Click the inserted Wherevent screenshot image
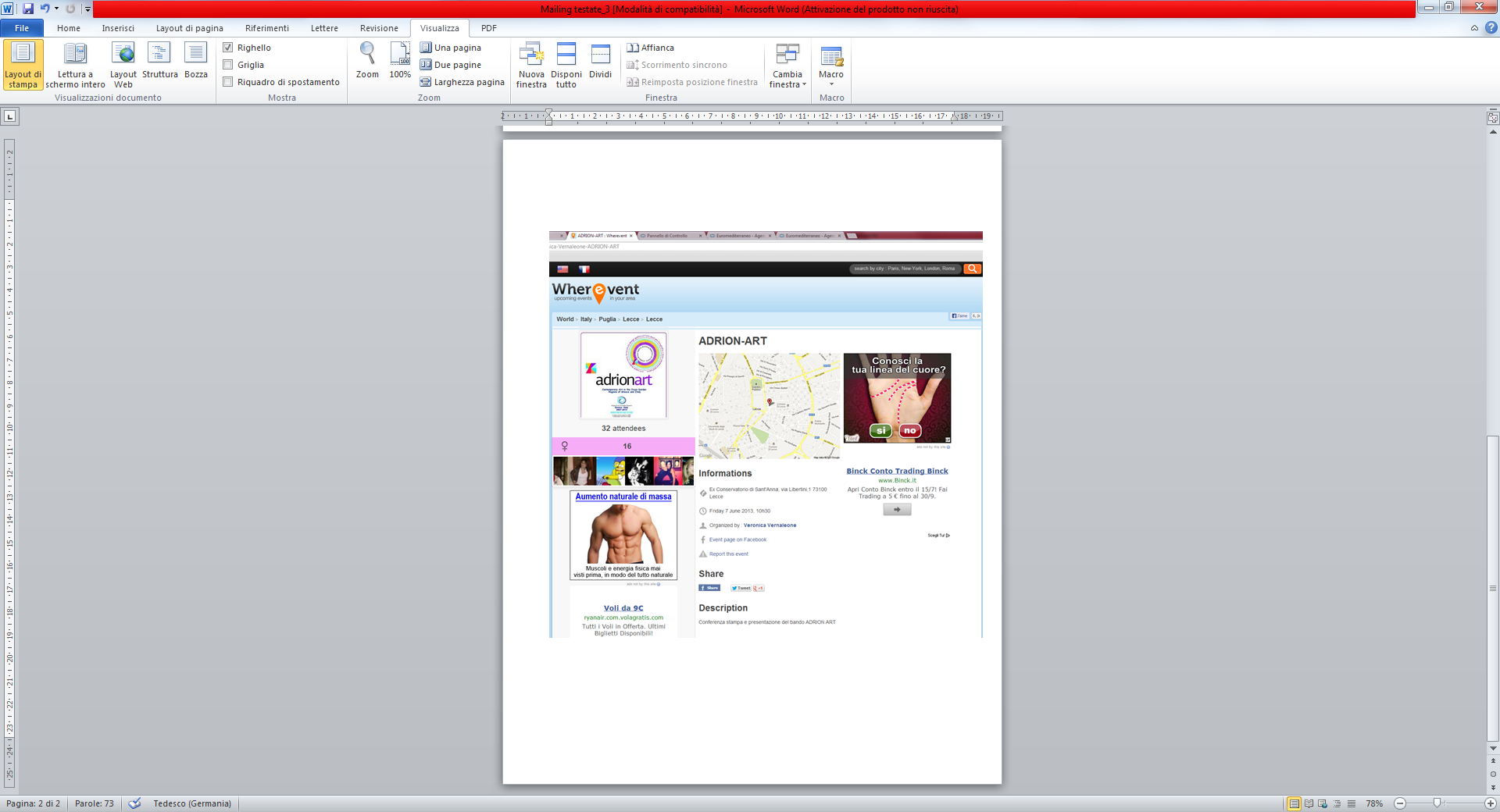This screenshot has height=812, width=1500. pyautogui.click(x=766, y=434)
